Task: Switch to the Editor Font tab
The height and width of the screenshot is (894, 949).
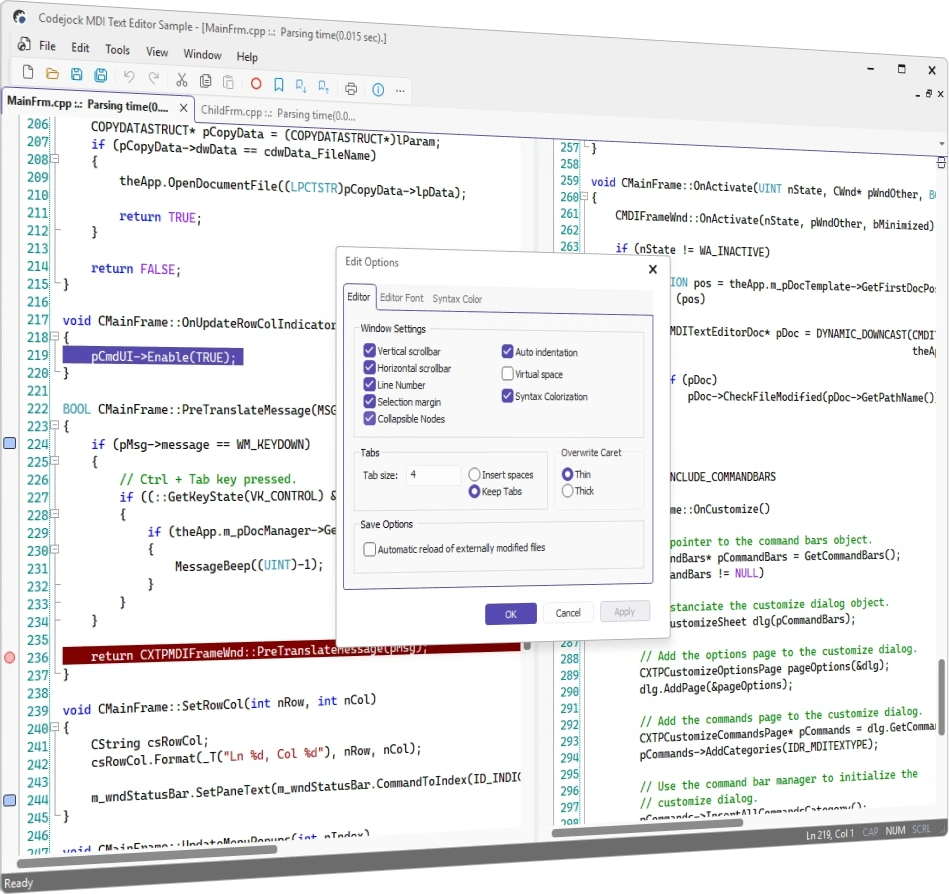Action: point(402,298)
